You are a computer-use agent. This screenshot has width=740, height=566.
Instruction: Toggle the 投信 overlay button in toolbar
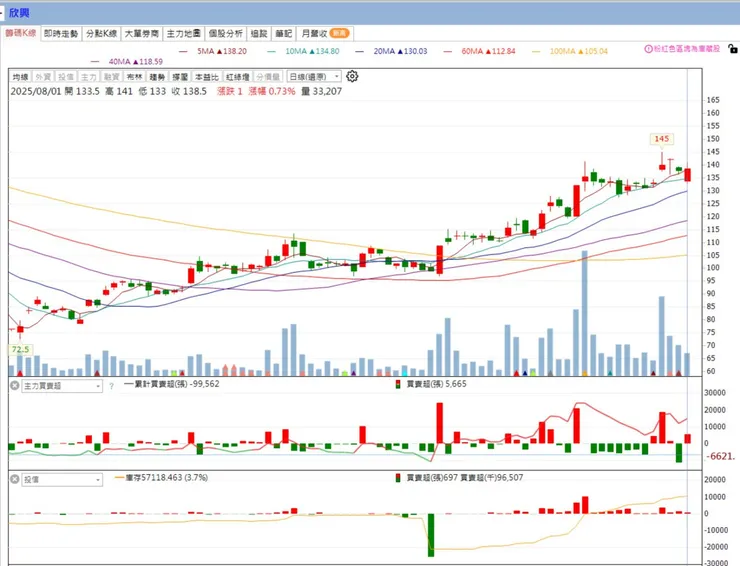pos(66,76)
